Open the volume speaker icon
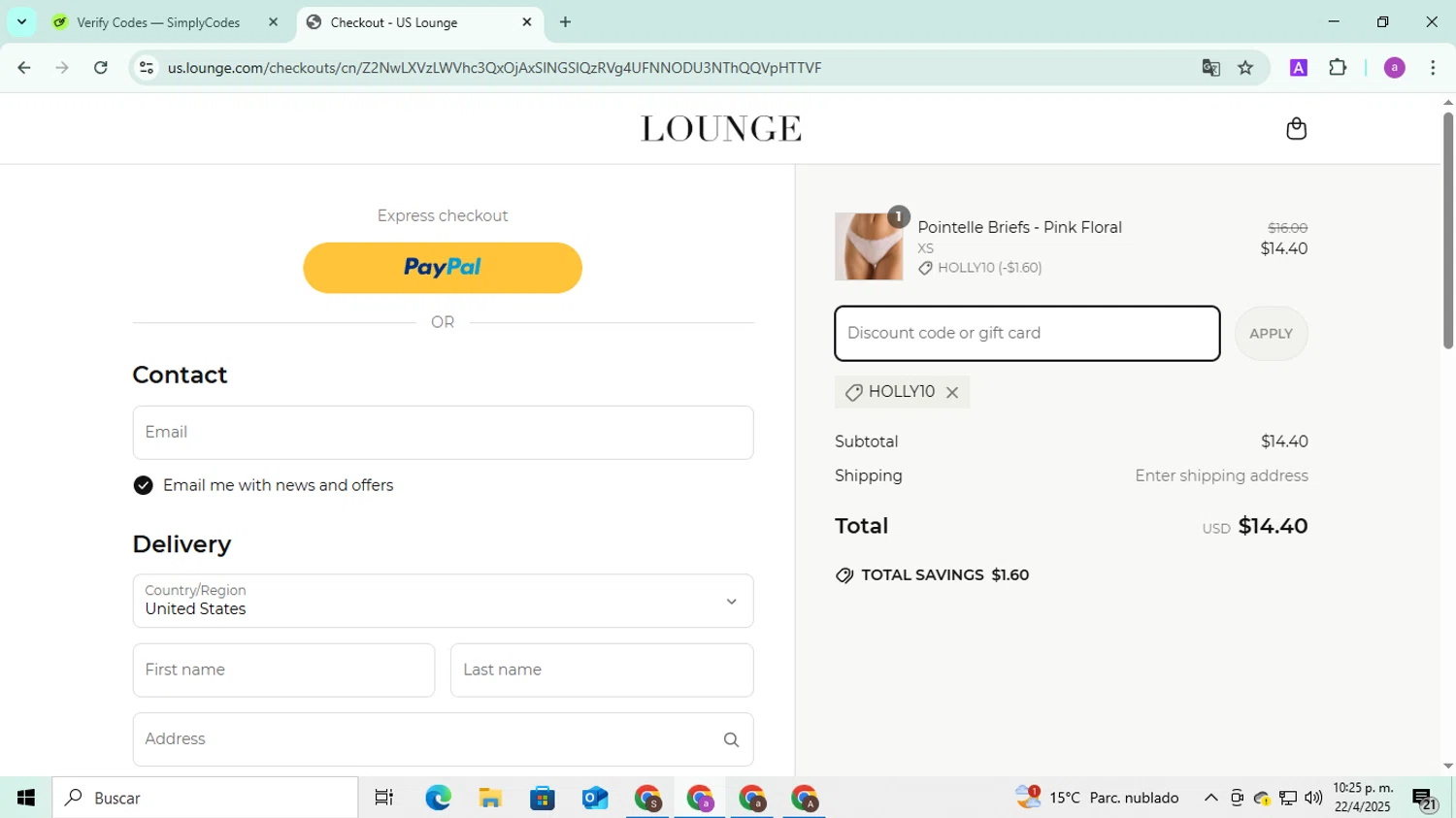Viewport: 1456px width, 818px height. click(1313, 798)
